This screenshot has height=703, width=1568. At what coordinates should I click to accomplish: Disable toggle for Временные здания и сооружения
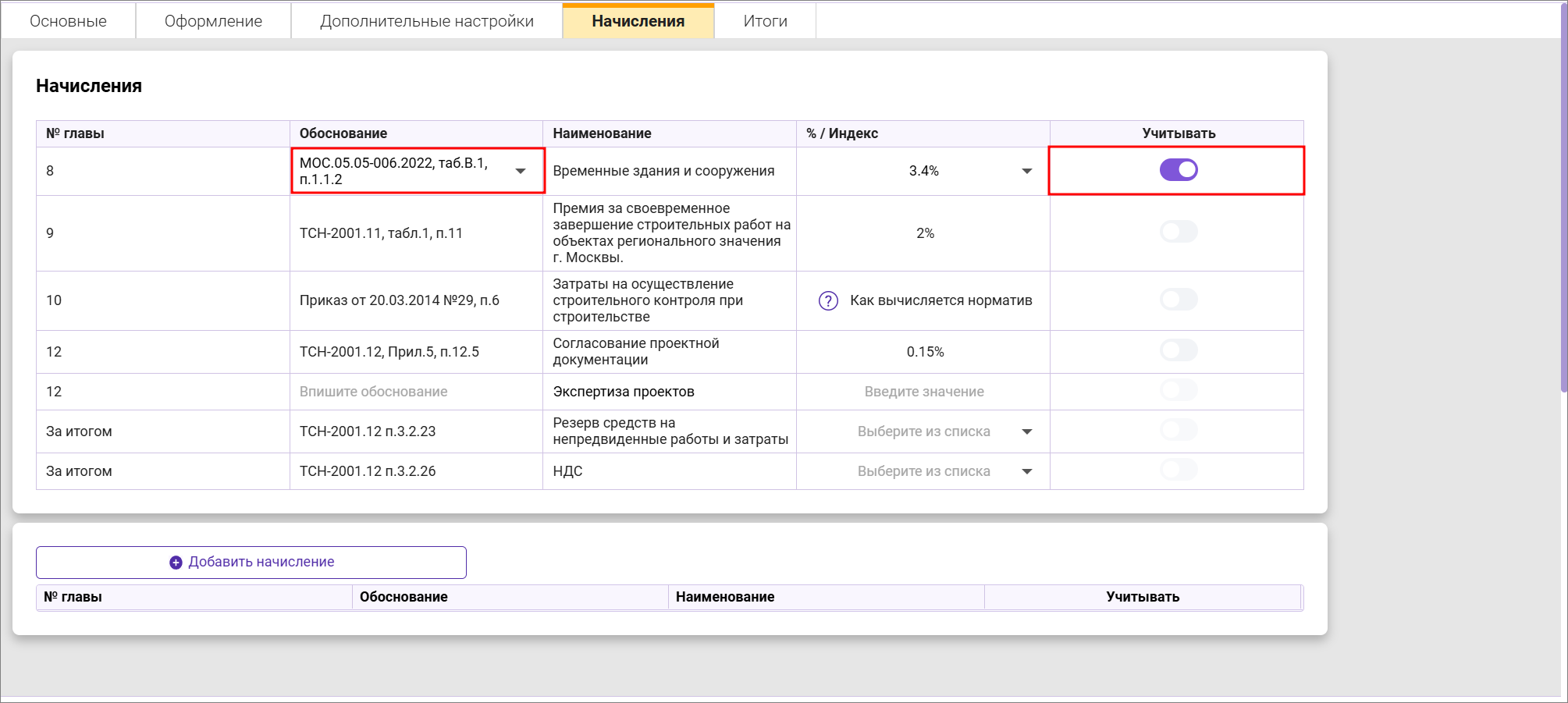pyautogui.click(x=1178, y=170)
